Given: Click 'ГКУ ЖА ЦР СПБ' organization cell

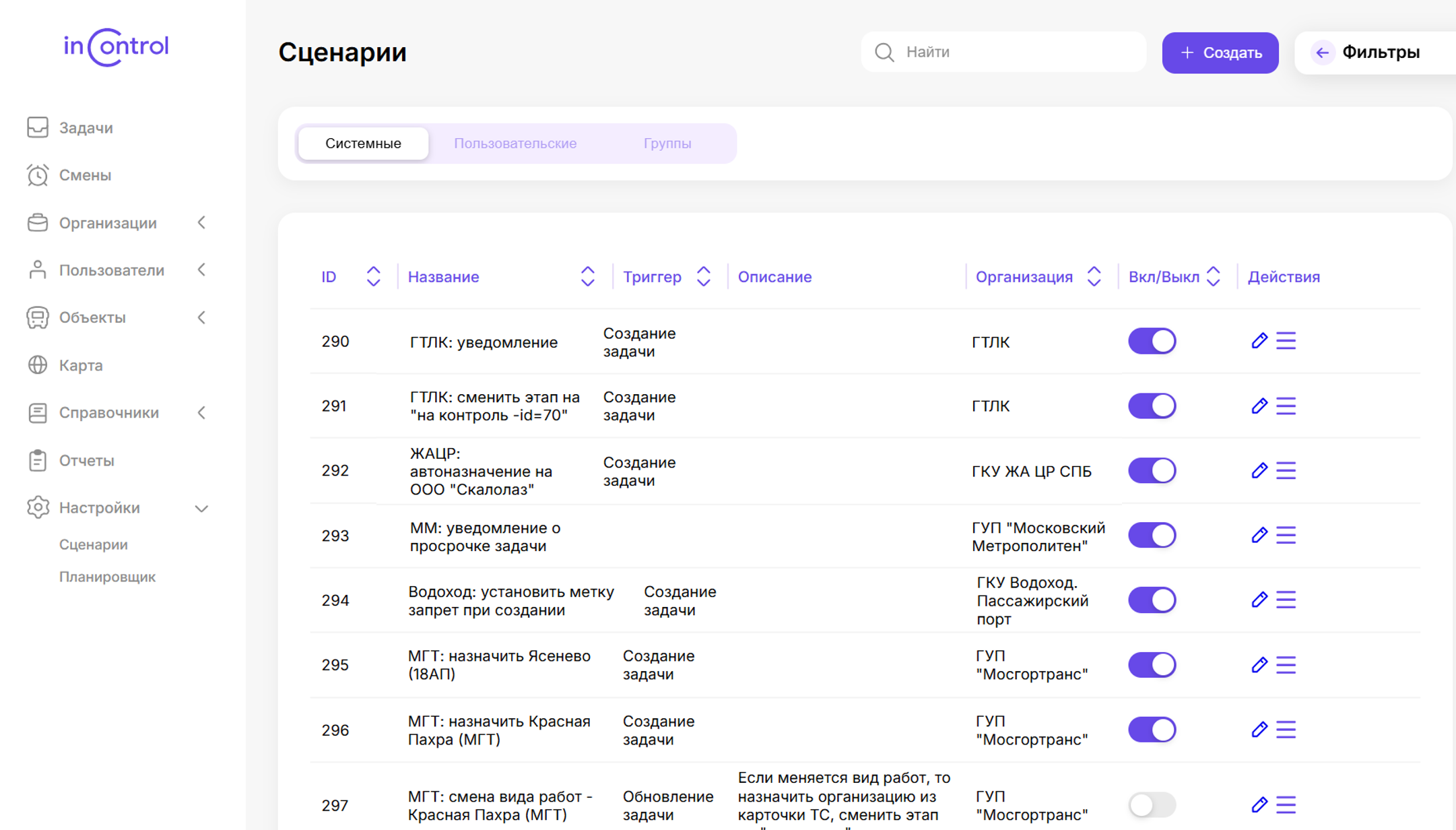Looking at the screenshot, I should pyautogui.click(x=1032, y=471).
